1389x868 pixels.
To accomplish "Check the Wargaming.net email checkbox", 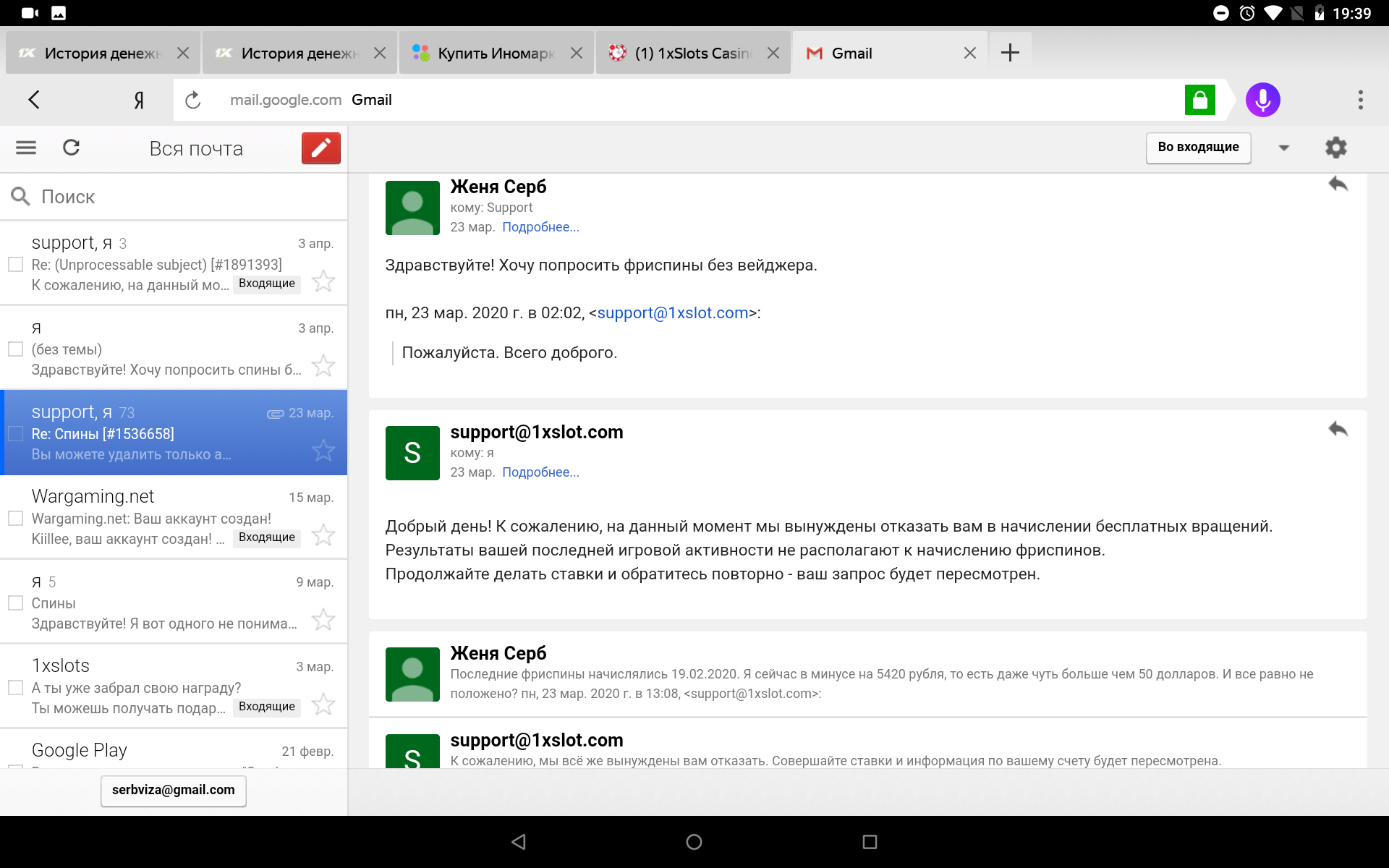I will point(15,519).
